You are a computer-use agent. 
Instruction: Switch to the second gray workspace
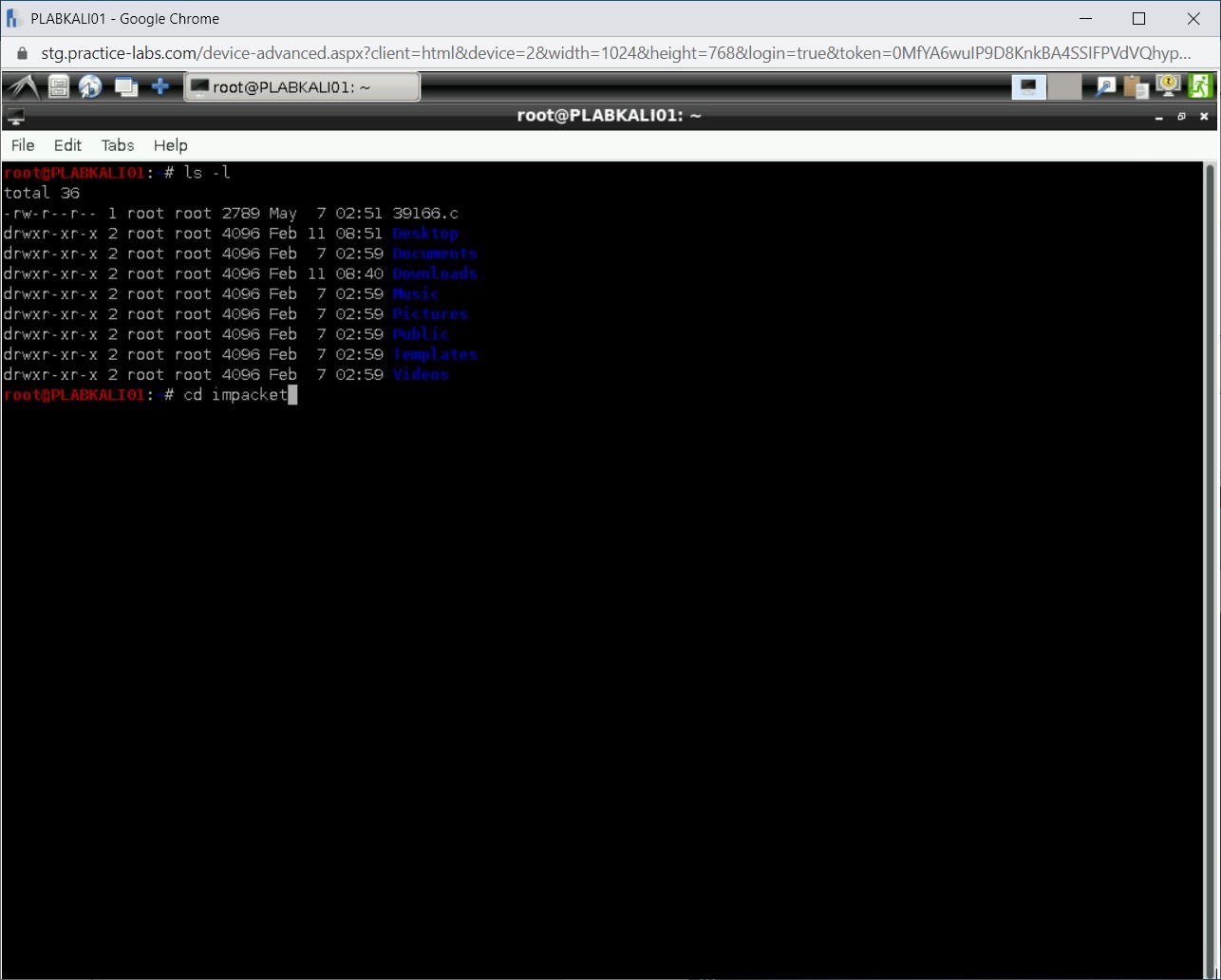click(1064, 87)
